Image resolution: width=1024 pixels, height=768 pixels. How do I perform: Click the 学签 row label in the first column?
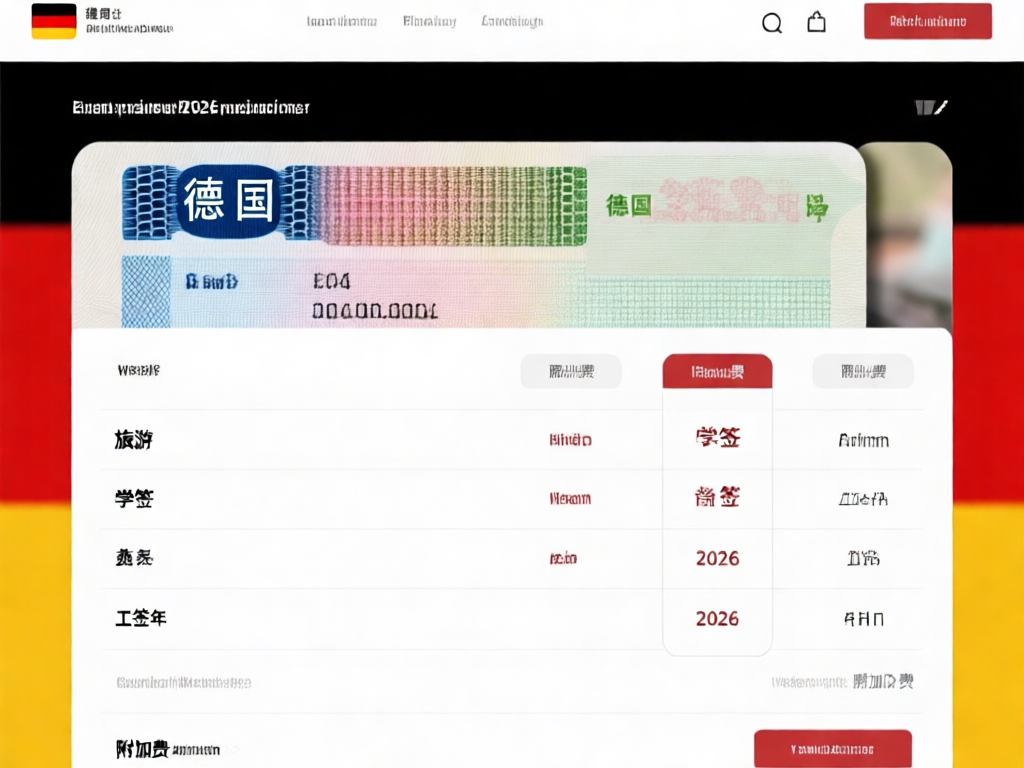point(134,499)
